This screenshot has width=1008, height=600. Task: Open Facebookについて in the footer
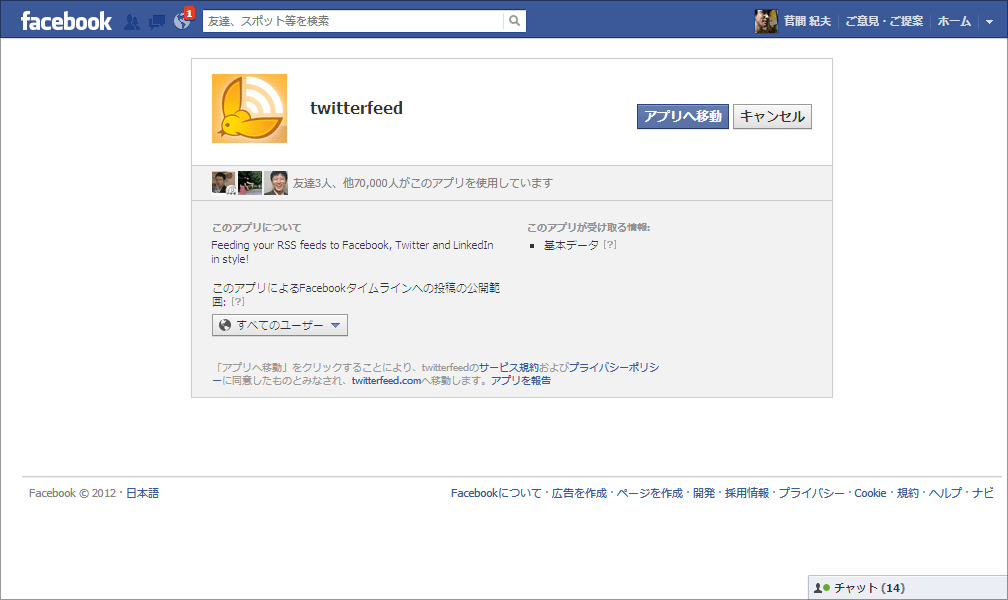coord(496,493)
